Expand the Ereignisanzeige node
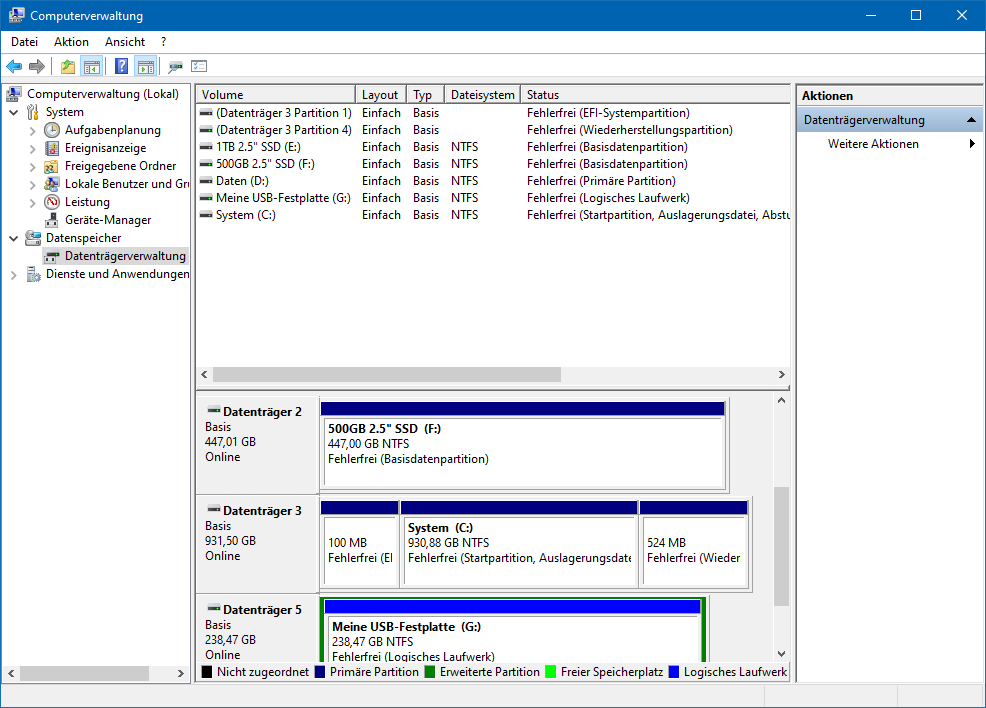Image resolution: width=986 pixels, height=708 pixels. coord(32,149)
